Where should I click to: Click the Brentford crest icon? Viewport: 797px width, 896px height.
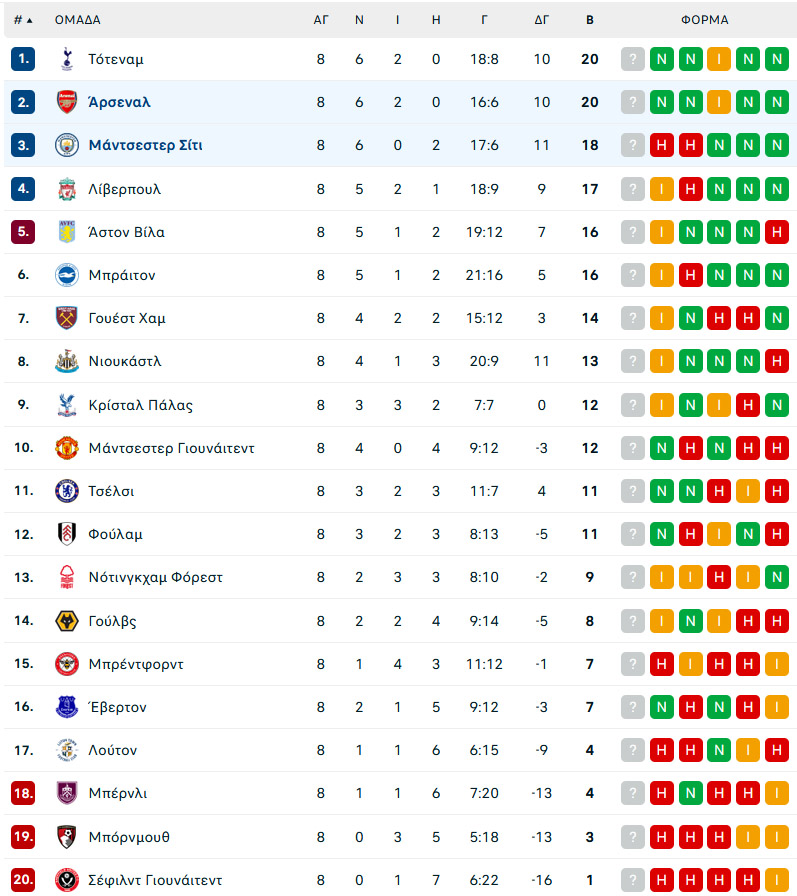coord(67,664)
